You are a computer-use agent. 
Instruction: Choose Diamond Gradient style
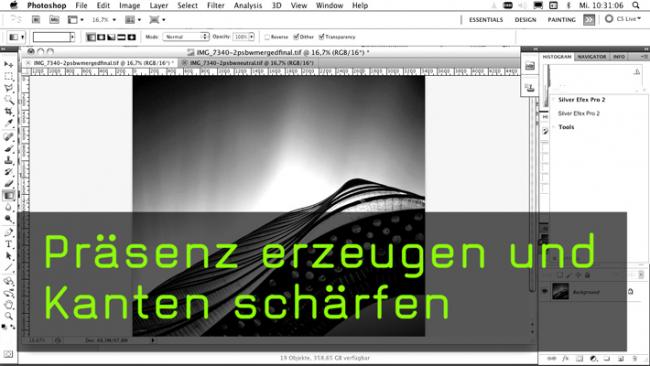(x=131, y=37)
